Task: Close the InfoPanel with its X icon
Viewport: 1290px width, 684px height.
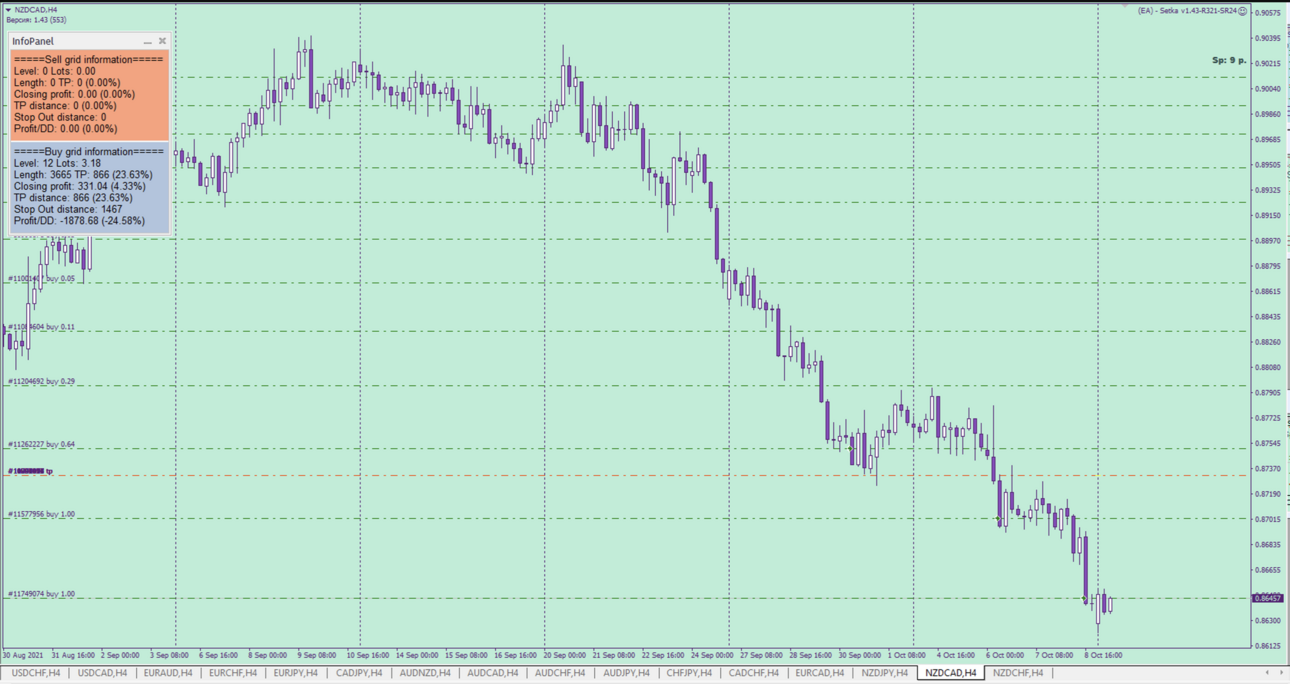Action: coord(162,41)
